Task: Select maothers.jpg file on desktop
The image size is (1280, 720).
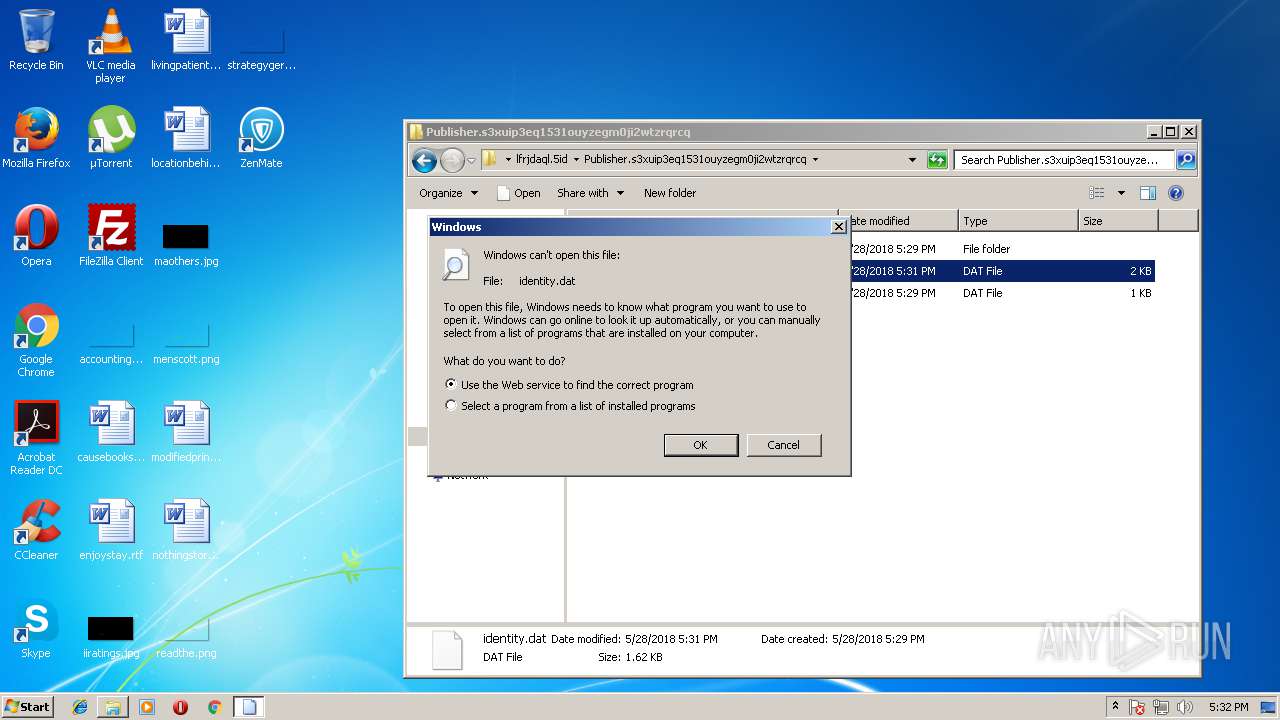Action: [186, 243]
